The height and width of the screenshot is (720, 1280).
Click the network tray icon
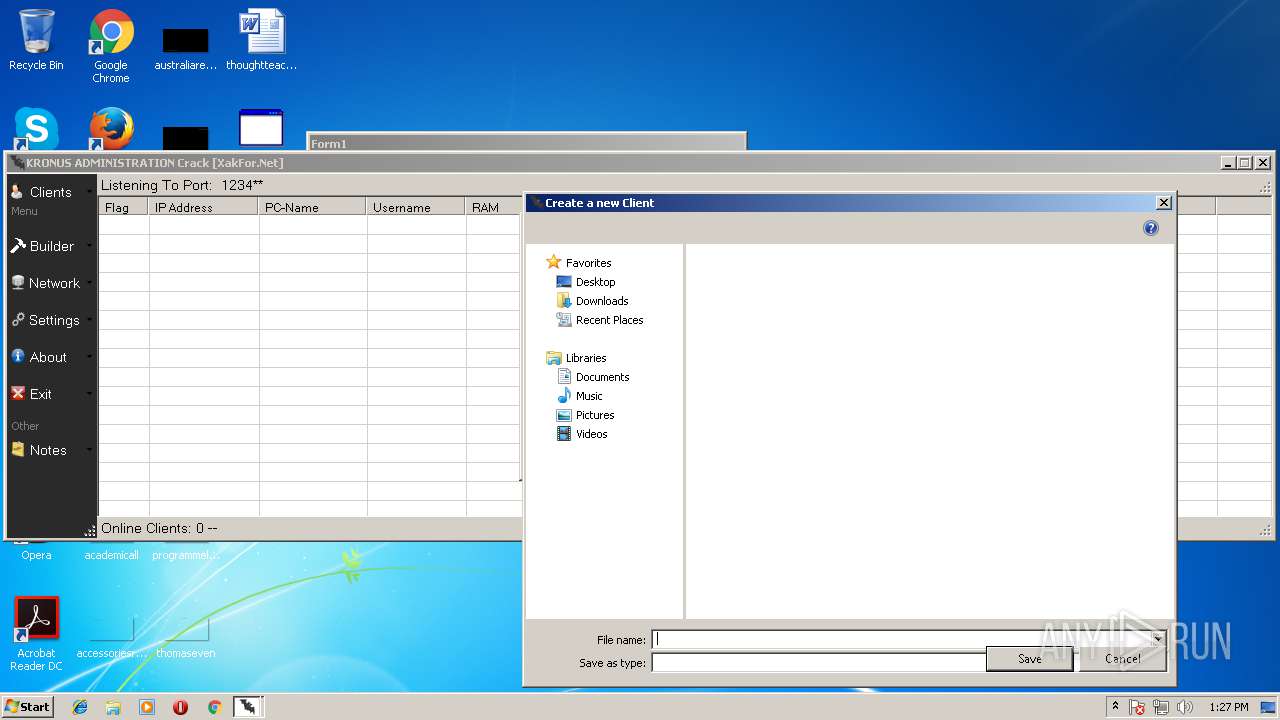tap(1161, 707)
